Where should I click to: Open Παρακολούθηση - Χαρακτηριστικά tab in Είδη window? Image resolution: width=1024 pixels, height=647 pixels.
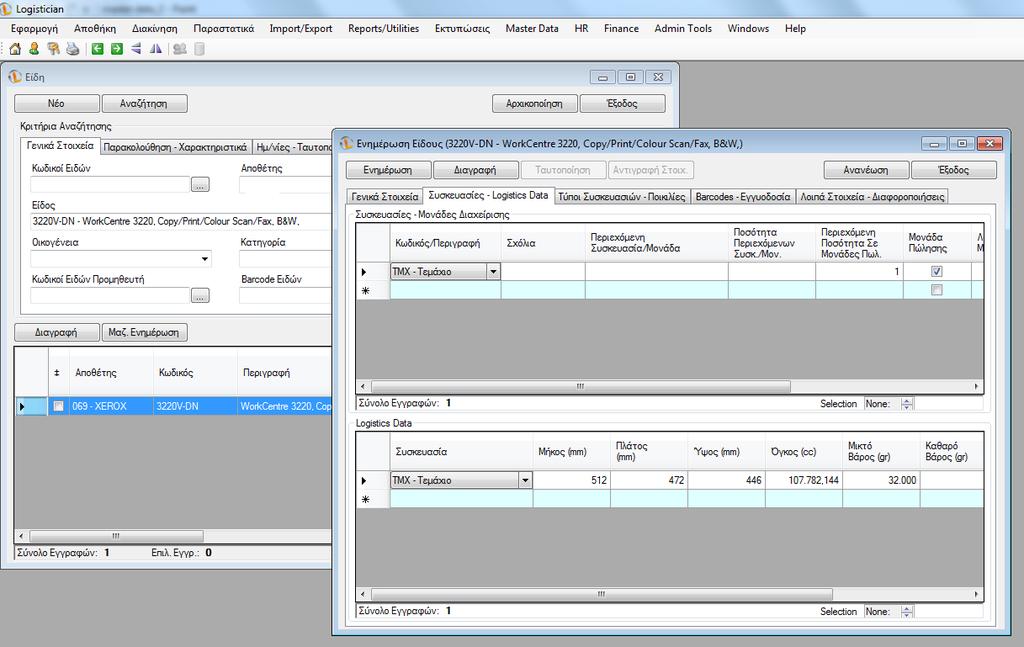(175, 147)
